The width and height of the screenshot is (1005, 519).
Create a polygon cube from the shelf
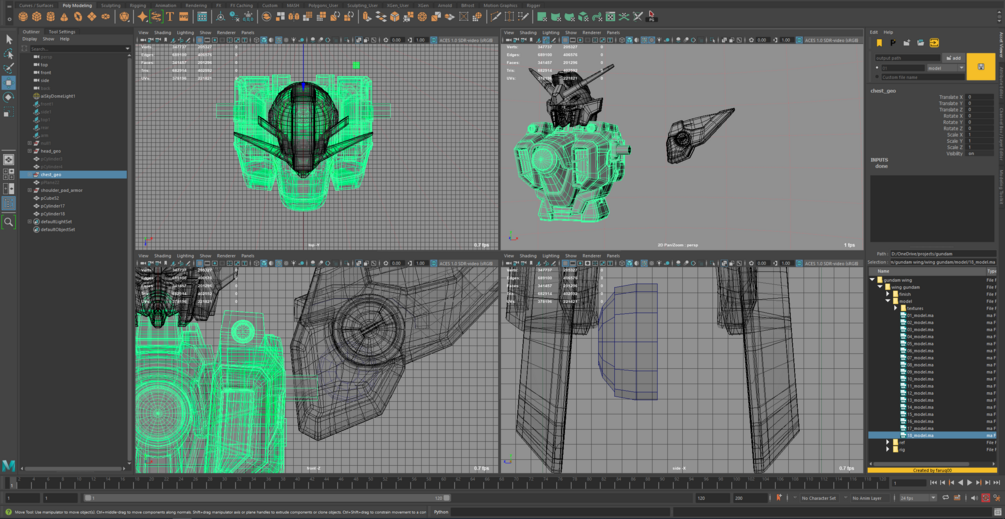pos(38,16)
